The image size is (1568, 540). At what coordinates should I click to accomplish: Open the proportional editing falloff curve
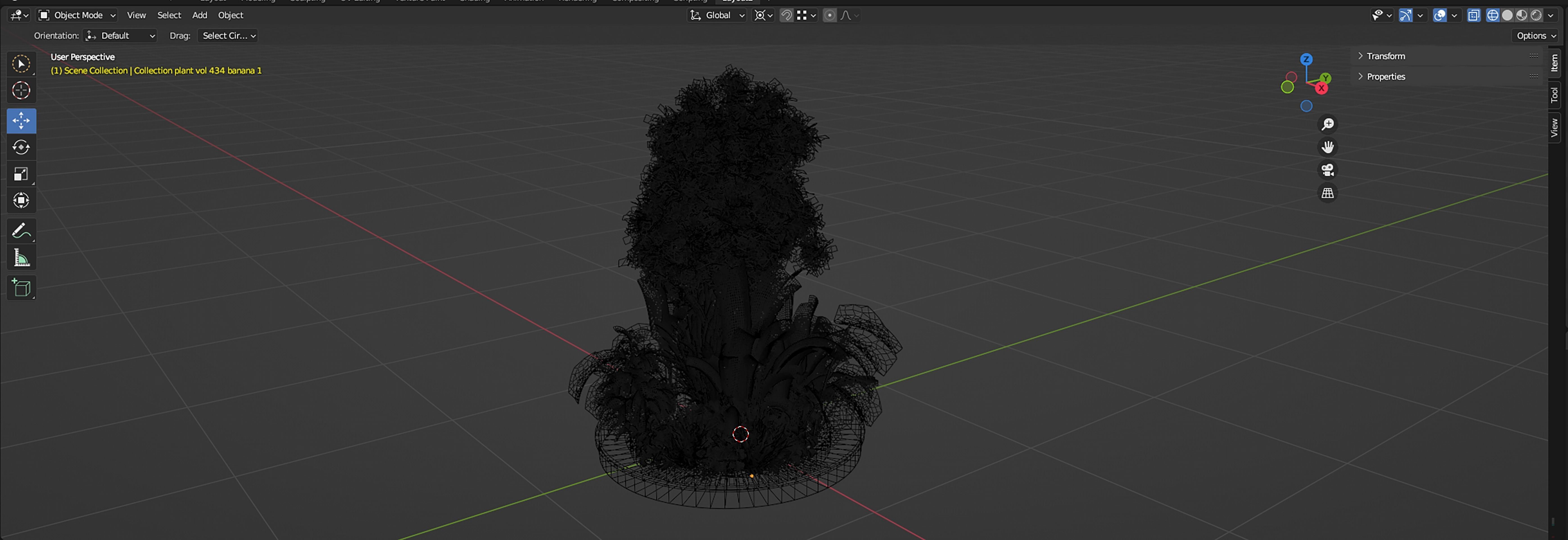(x=849, y=15)
